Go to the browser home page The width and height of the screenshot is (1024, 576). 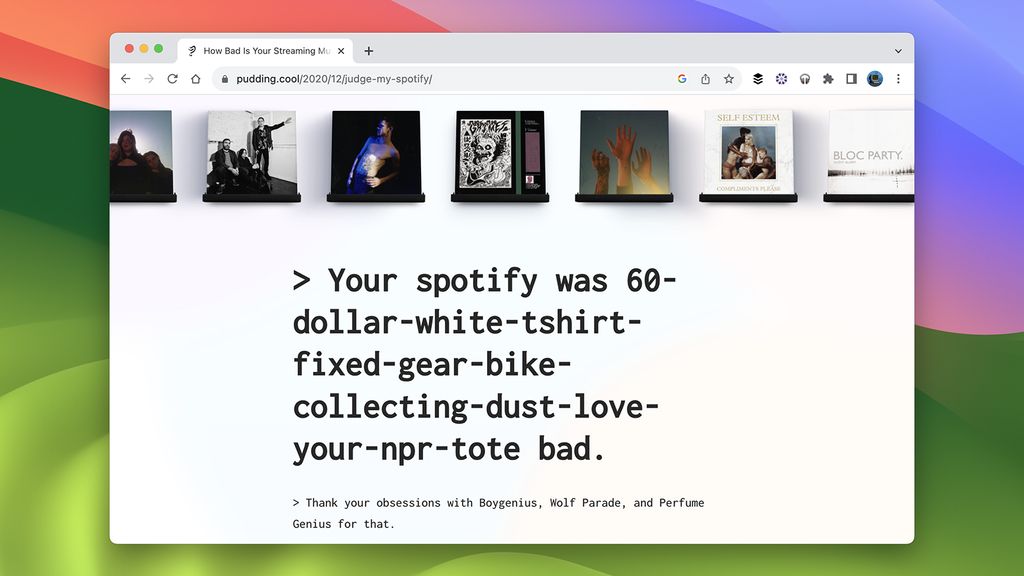pos(196,78)
